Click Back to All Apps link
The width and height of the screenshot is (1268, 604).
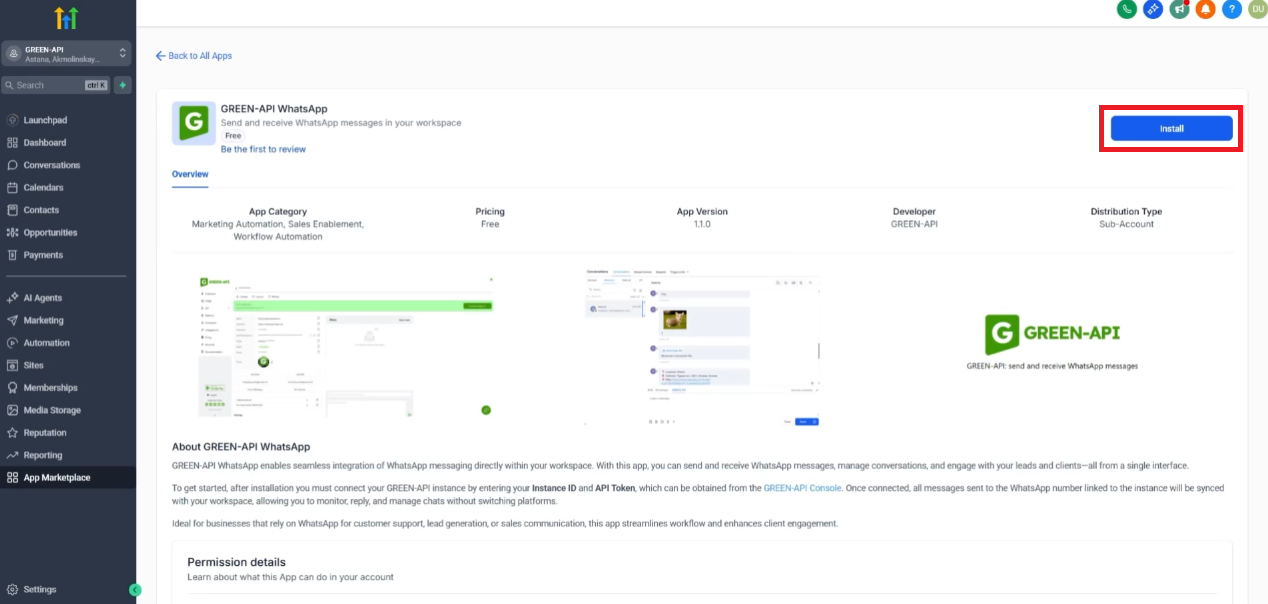[194, 56]
